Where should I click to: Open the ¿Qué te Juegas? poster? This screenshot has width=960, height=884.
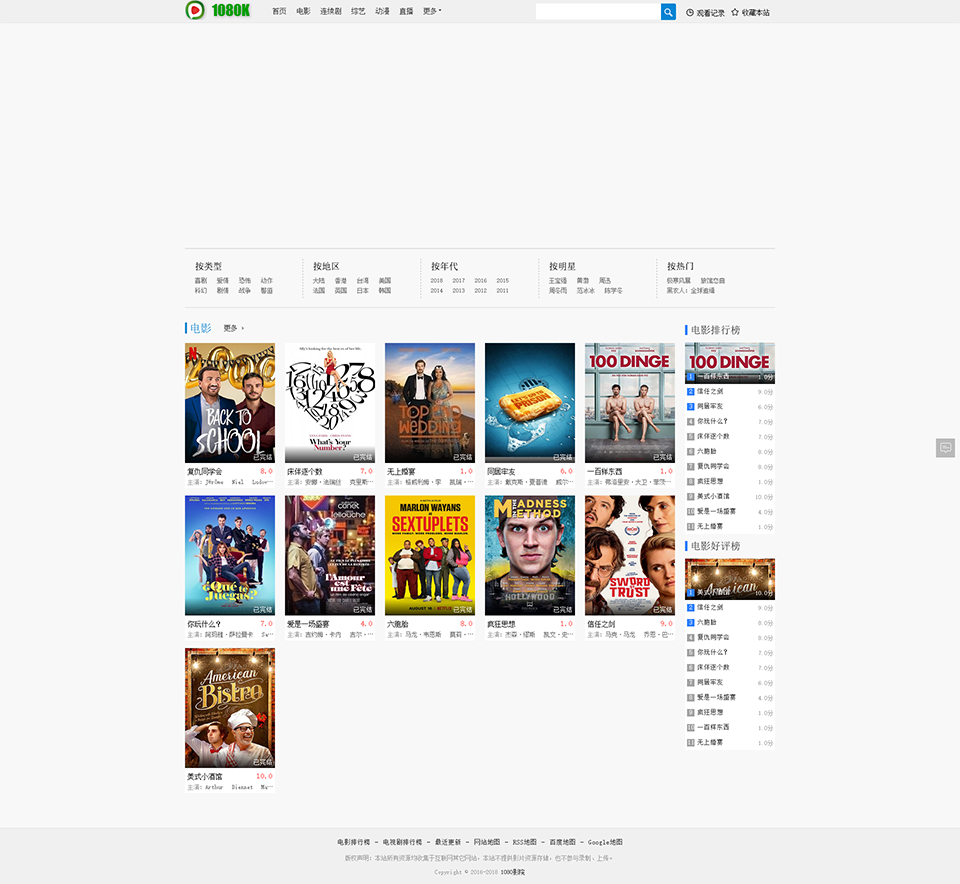click(230, 555)
